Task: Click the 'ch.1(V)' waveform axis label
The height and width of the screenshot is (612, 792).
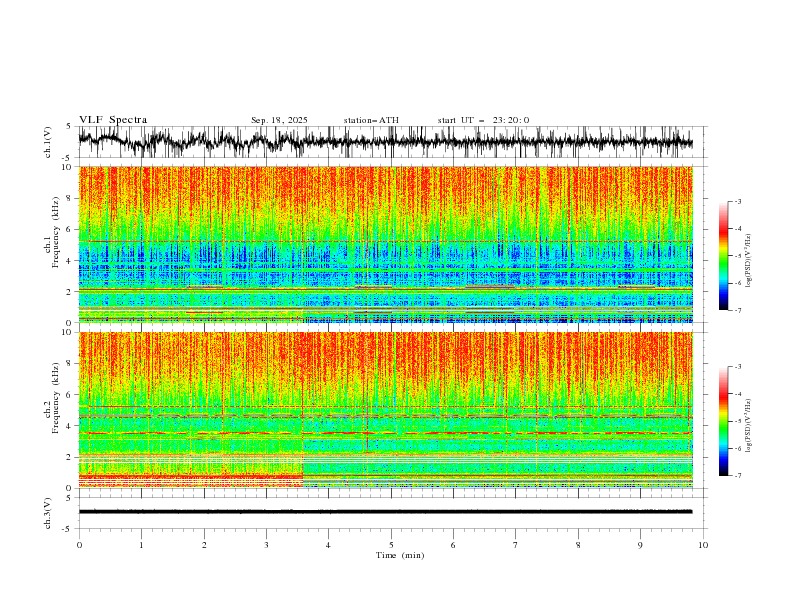Action: coord(48,142)
